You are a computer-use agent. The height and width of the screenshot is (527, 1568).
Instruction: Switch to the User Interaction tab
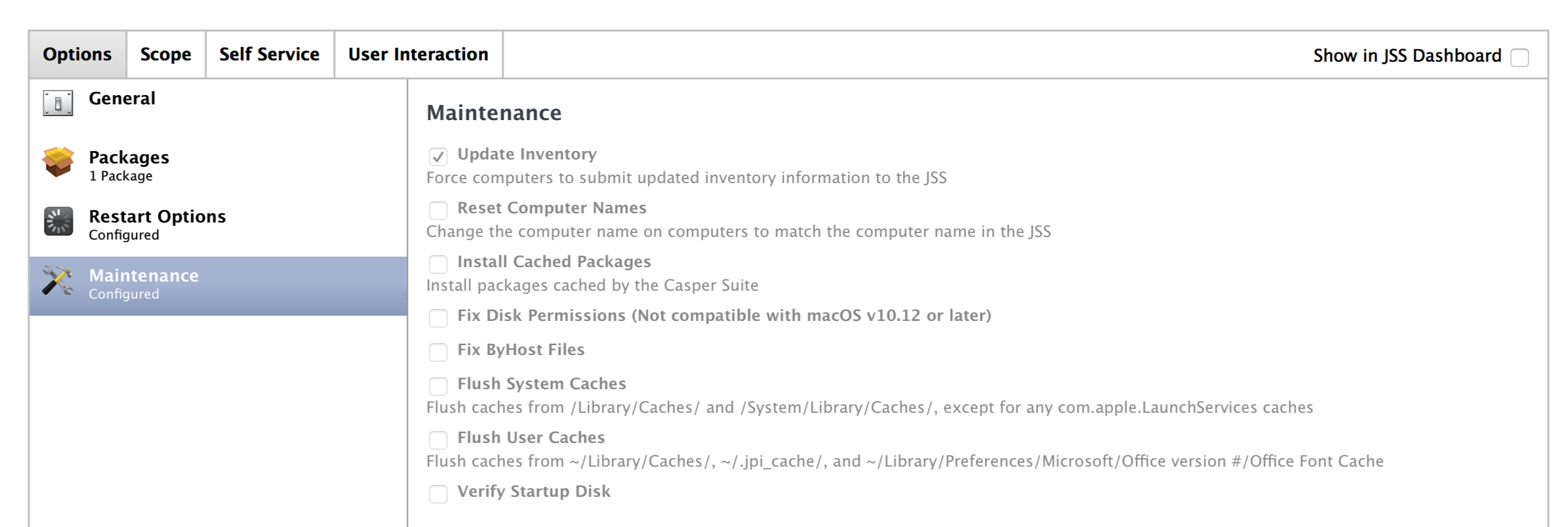click(x=418, y=54)
